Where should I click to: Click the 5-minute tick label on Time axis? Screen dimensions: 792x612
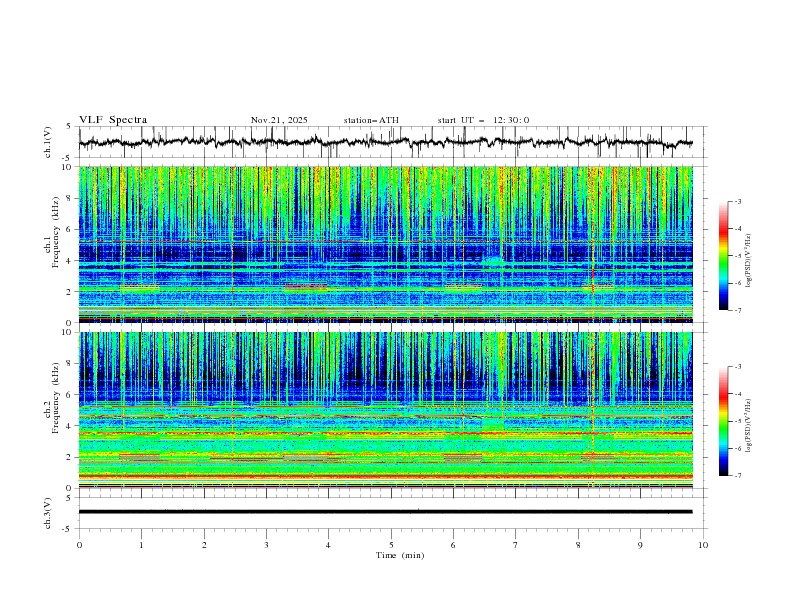pyautogui.click(x=391, y=545)
